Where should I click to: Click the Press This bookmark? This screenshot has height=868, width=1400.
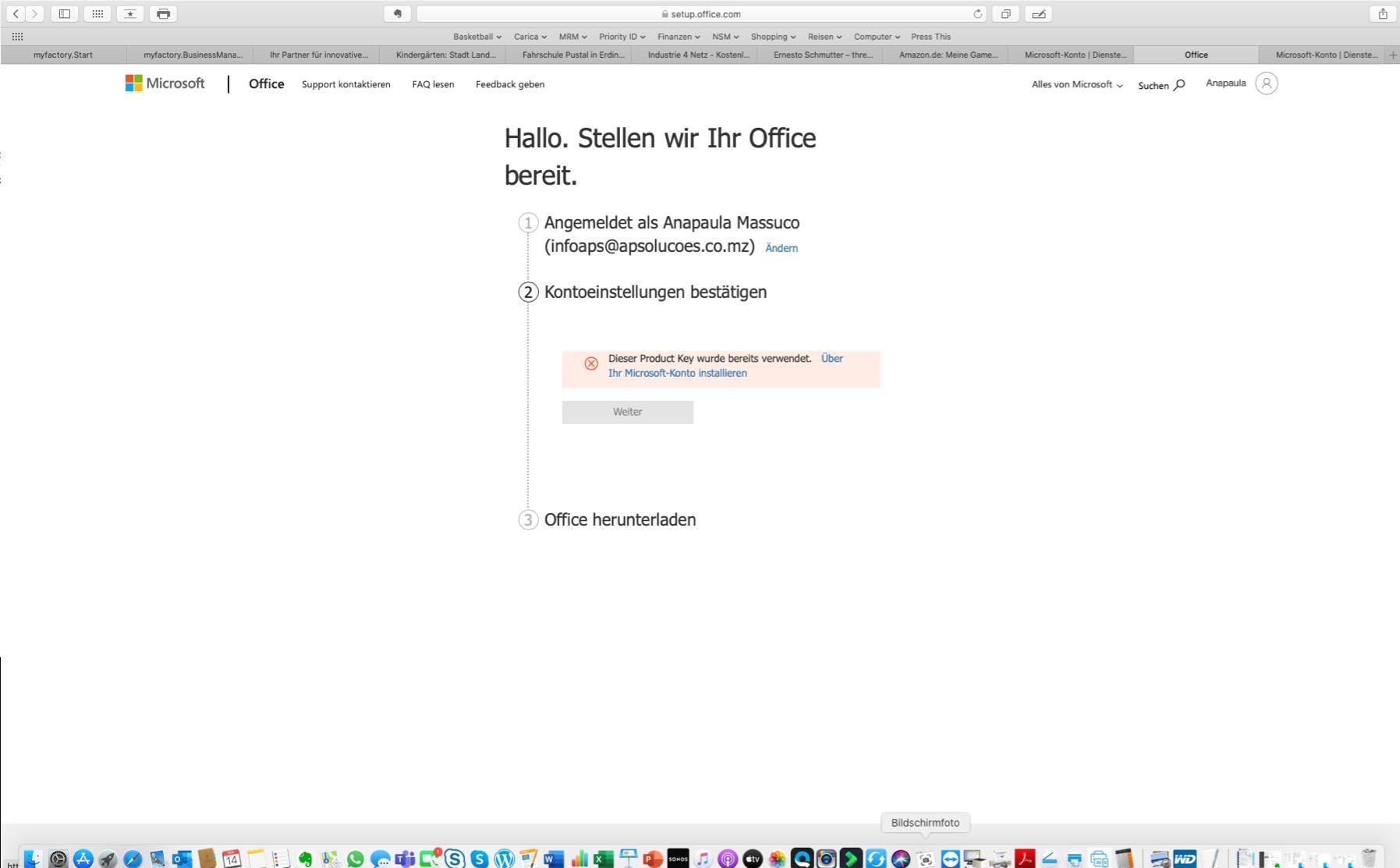click(930, 37)
